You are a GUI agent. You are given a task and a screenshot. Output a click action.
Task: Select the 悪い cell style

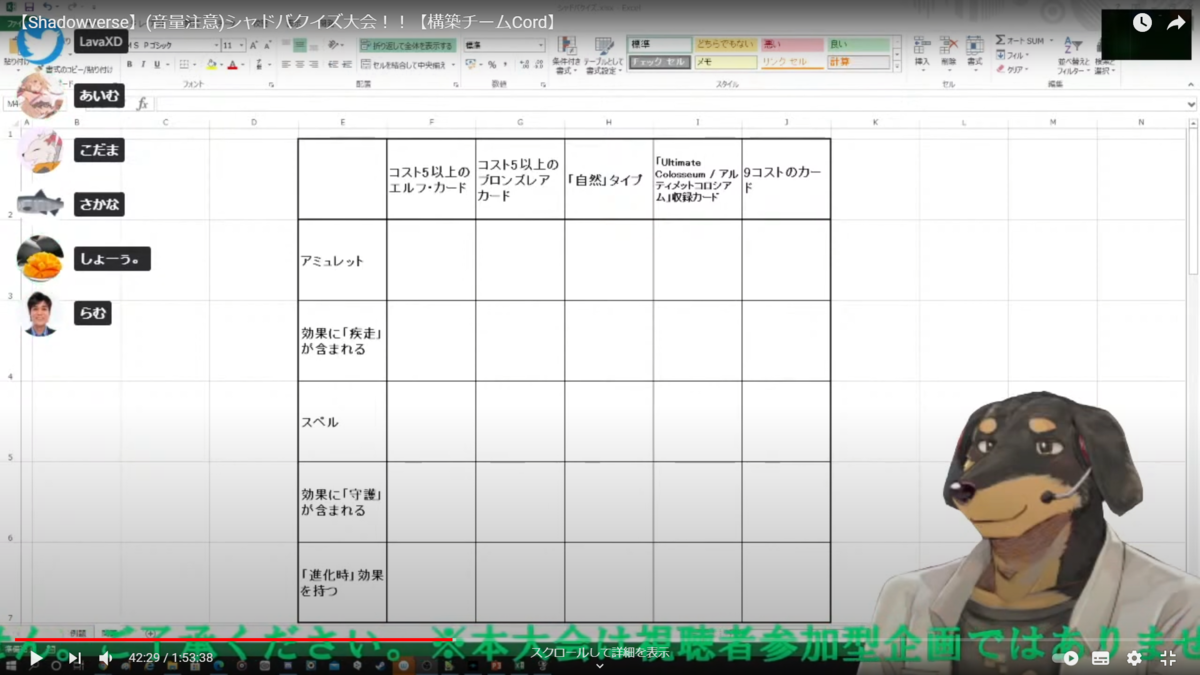click(x=792, y=45)
